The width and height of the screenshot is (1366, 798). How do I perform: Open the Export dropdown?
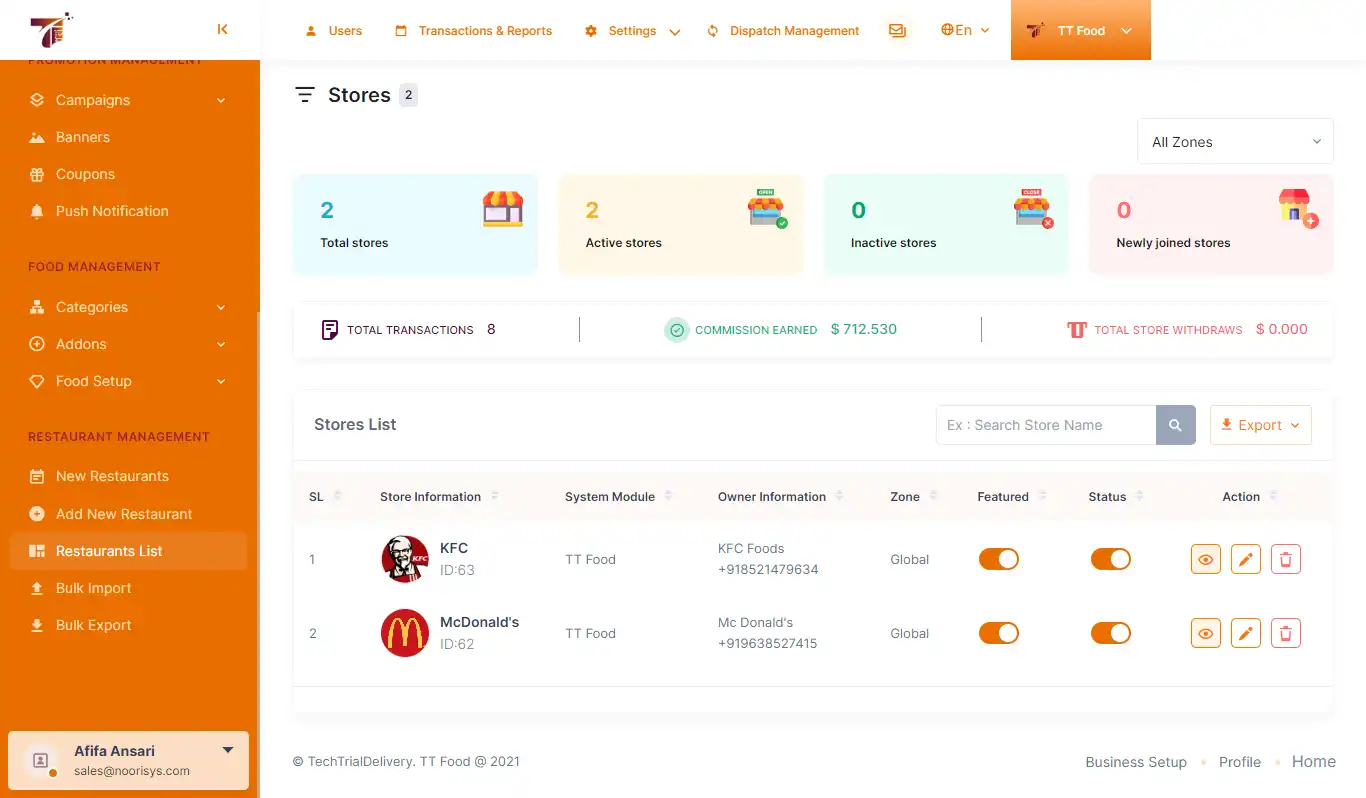(1260, 425)
